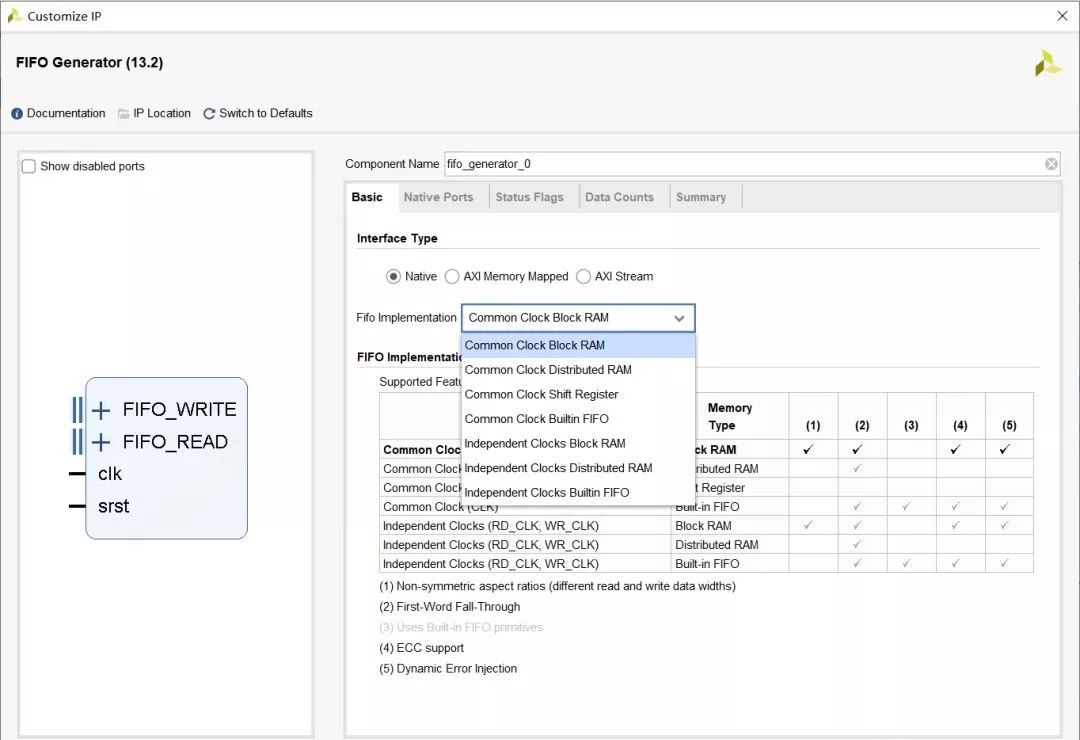Viewport: 1080px width, 740px height.
Task: Select AXI Memory Mapped interface type
Action: 452,277
